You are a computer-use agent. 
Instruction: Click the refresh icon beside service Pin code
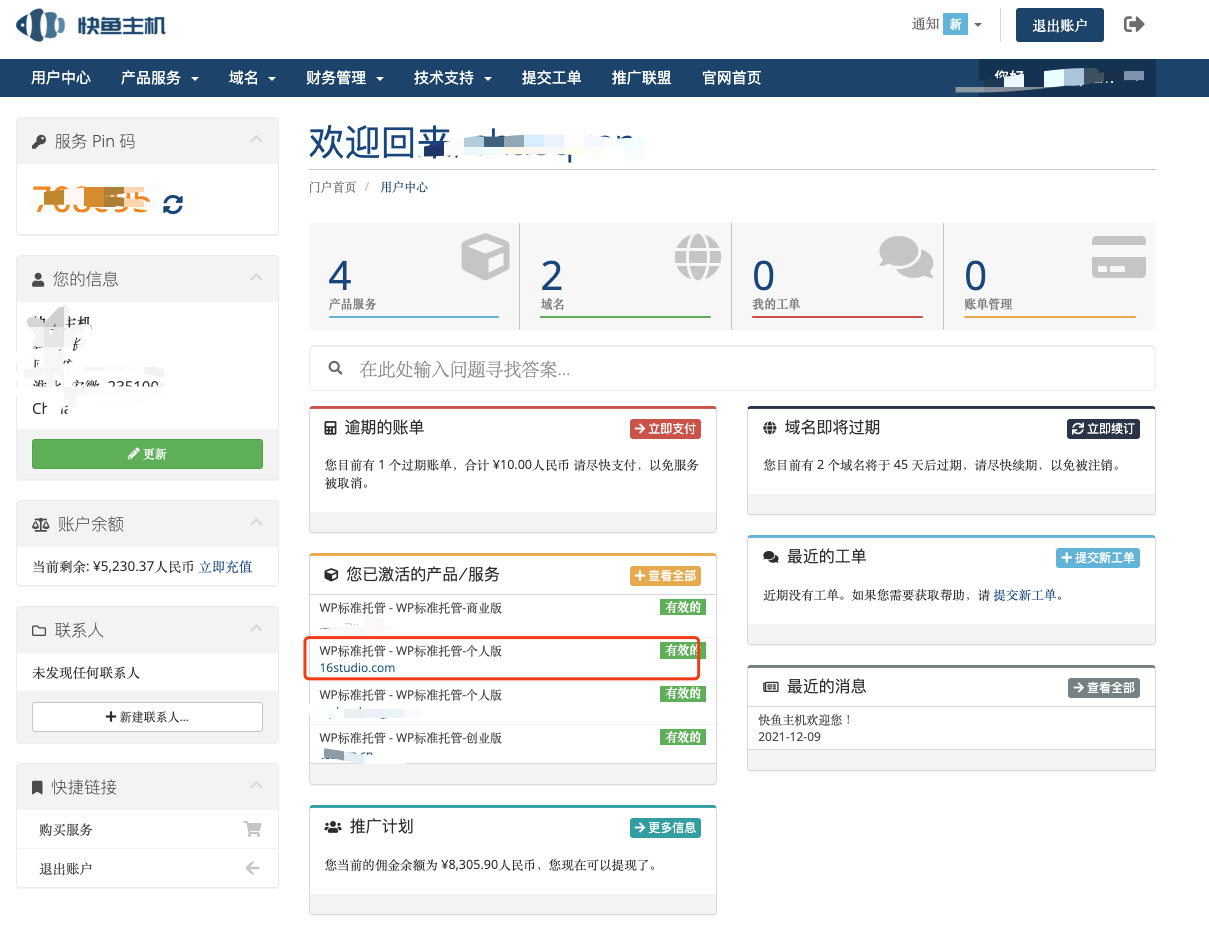click(173, 204)
